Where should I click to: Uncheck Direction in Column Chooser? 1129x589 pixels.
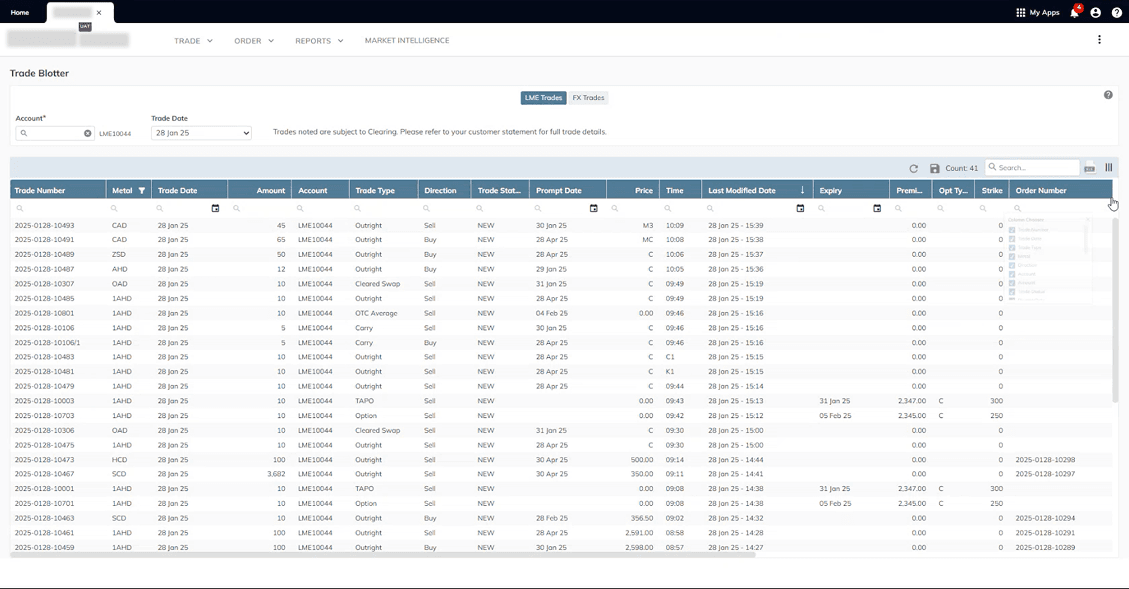point(1012,265)
